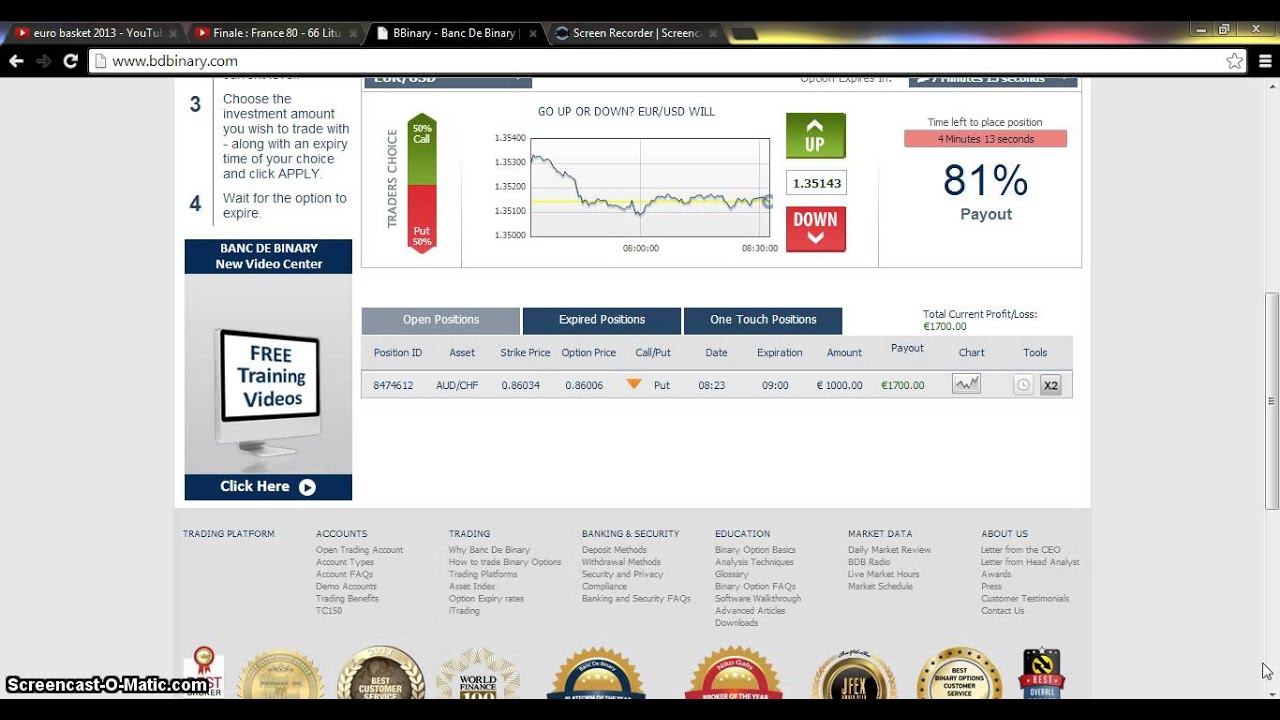Click the orange Put arrow in position row
Viewport: 1280px width, 720px height.
coord(633,384)
